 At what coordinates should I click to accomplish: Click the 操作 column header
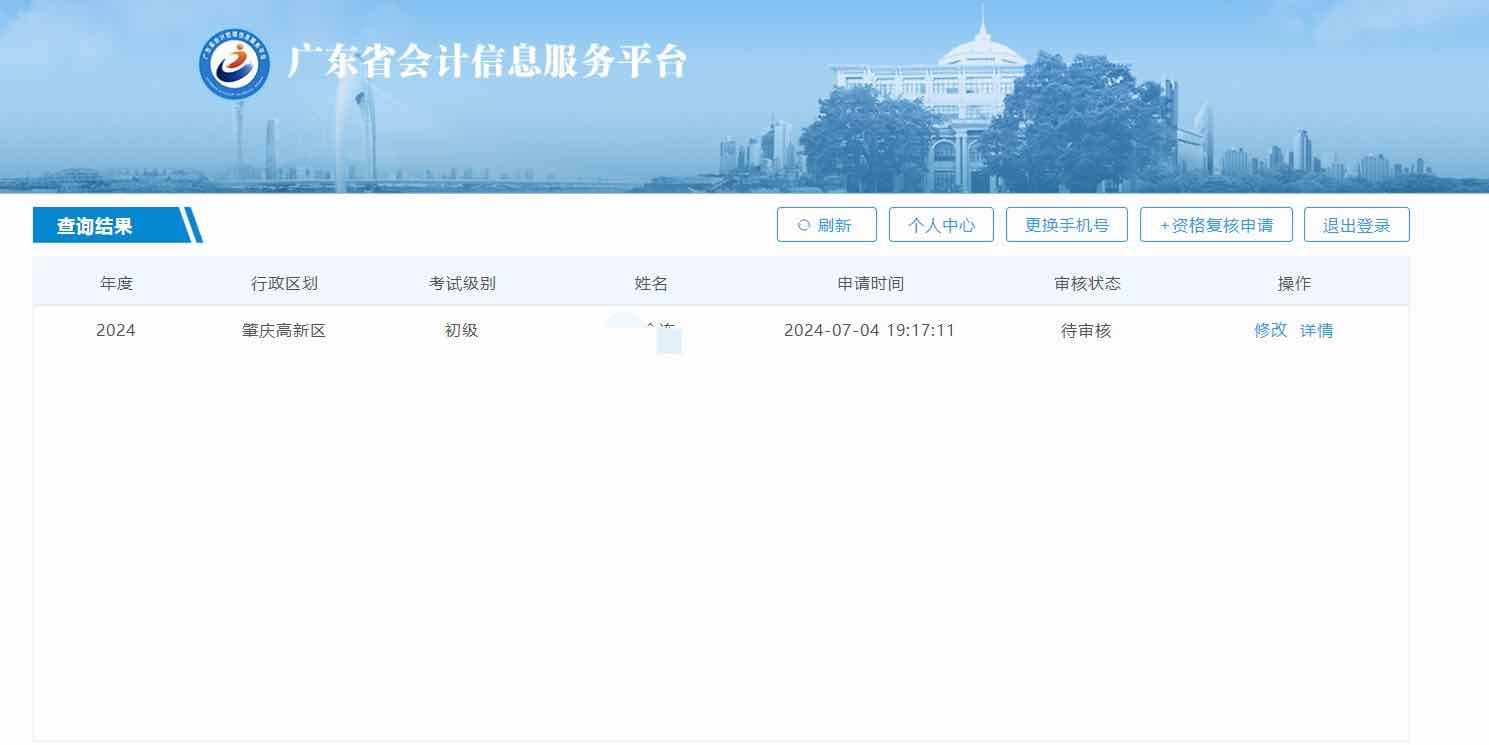[x=1294, y=283]
